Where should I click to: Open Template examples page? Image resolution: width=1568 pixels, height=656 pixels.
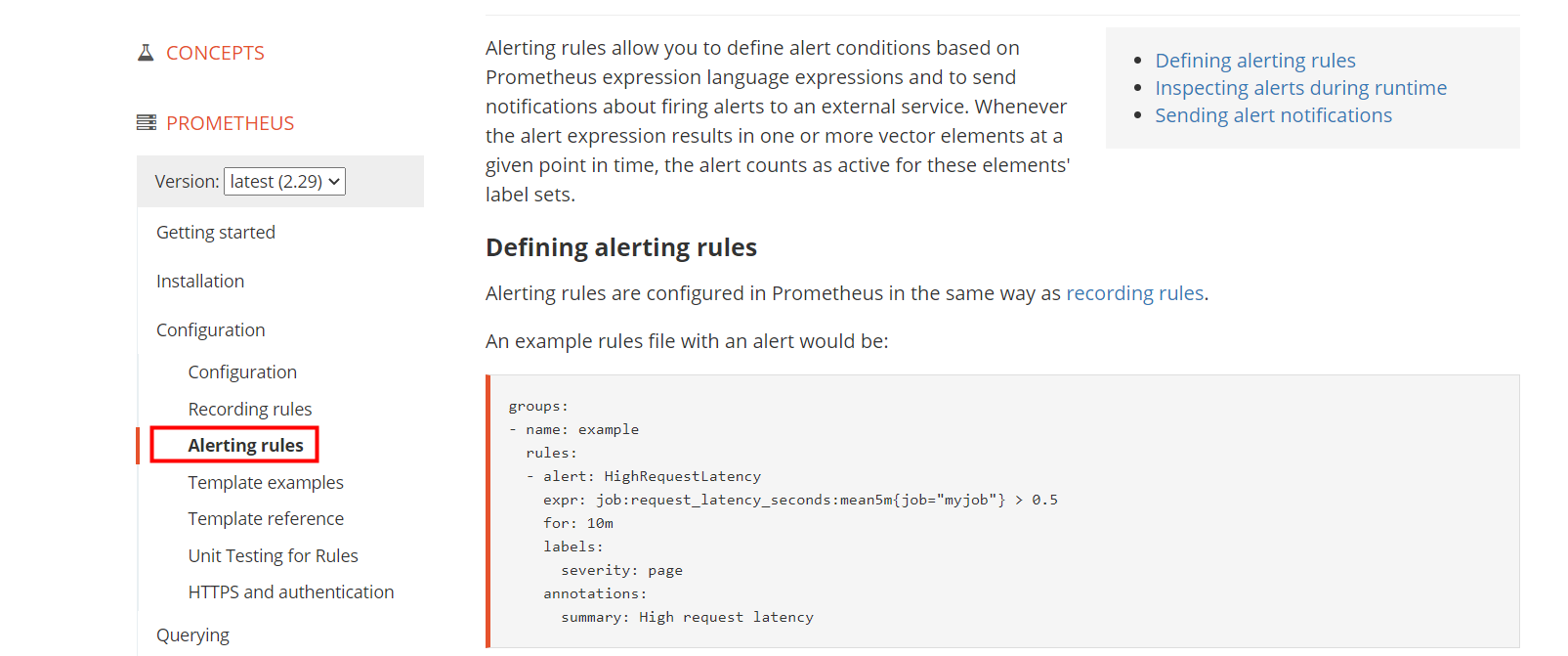[266, 483]
